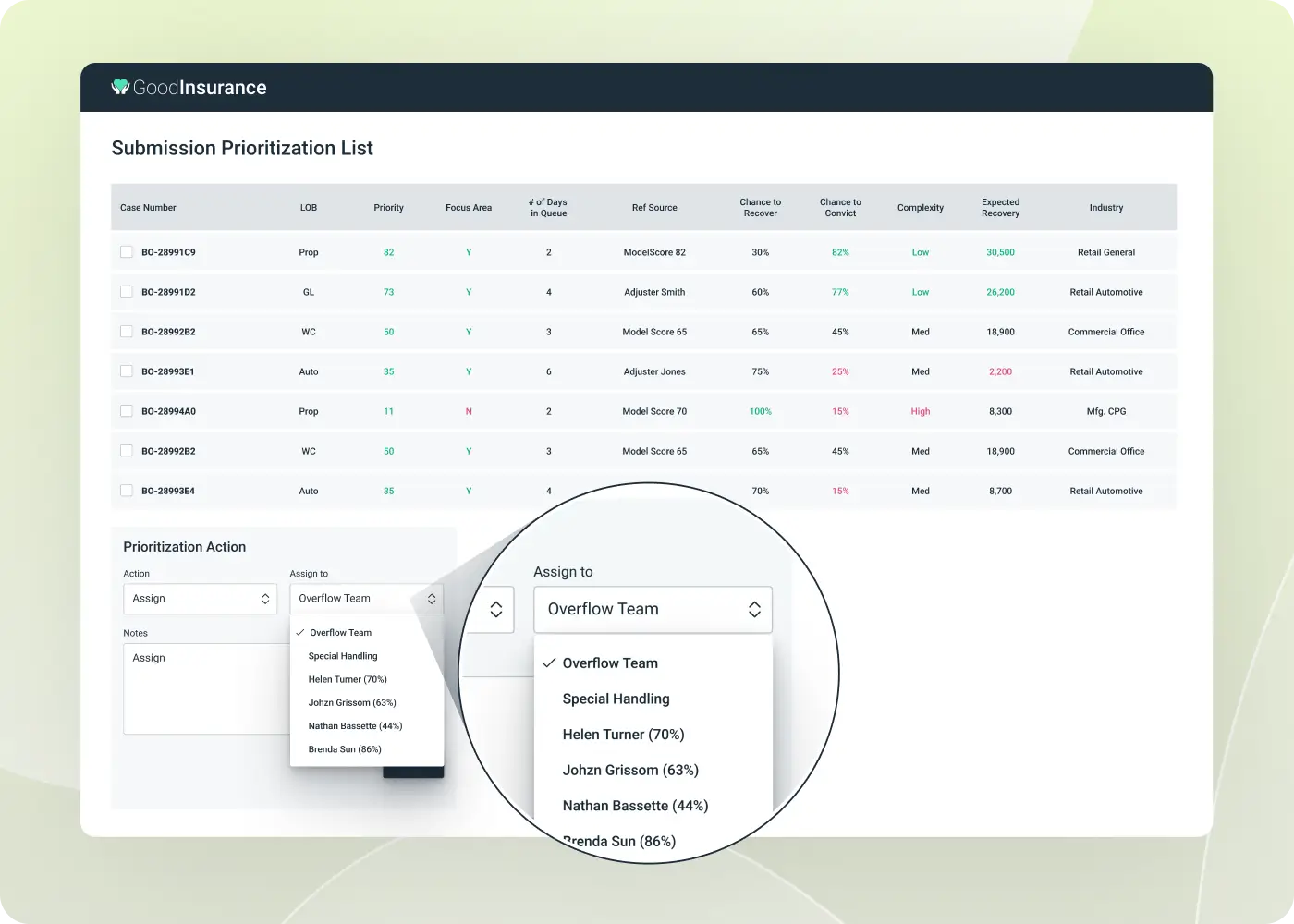Click the chevron arrows on the magnified Assign to dropdown
The width and height of the screenshot is (1294, 924).
[x=754, y=609]
